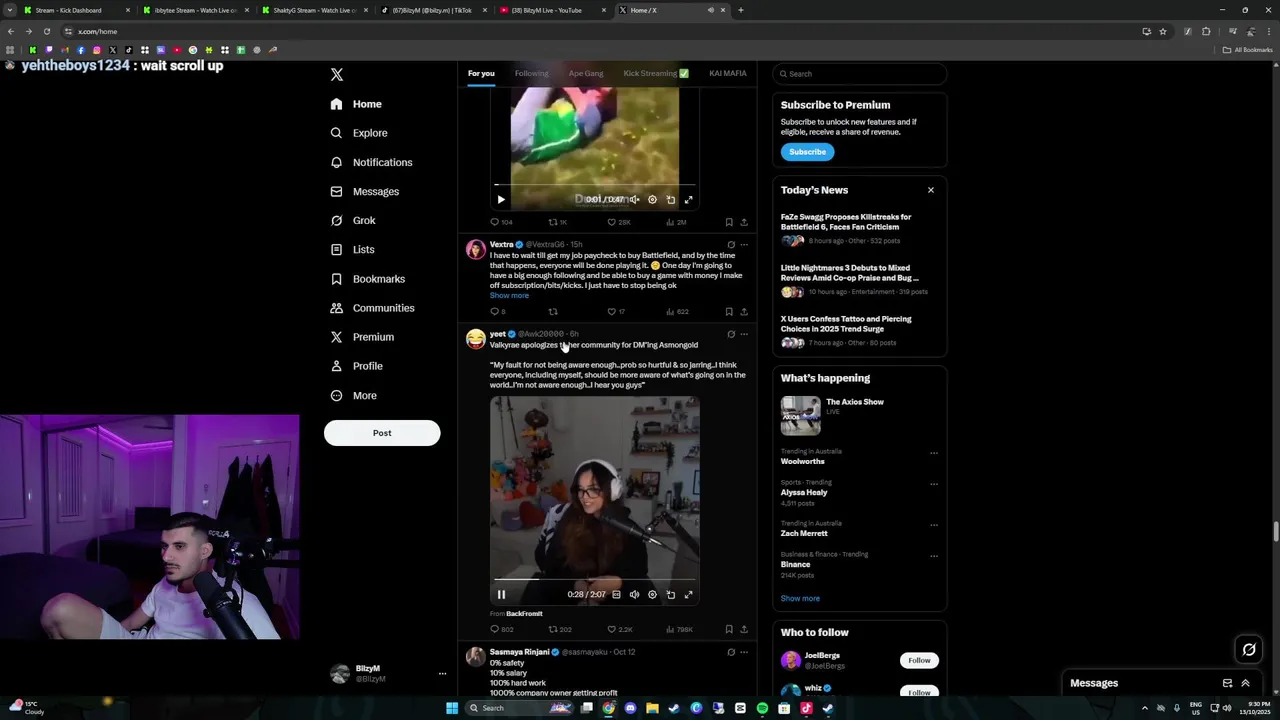Open more options on Sasmaya Rinjani's post

point(744,652)
